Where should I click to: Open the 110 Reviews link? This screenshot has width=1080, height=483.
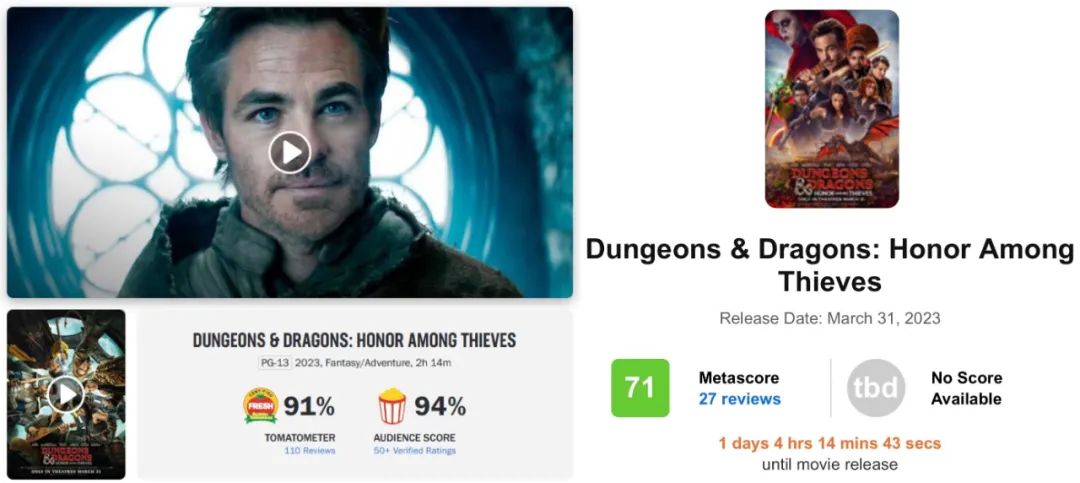(x=310, y=451)
